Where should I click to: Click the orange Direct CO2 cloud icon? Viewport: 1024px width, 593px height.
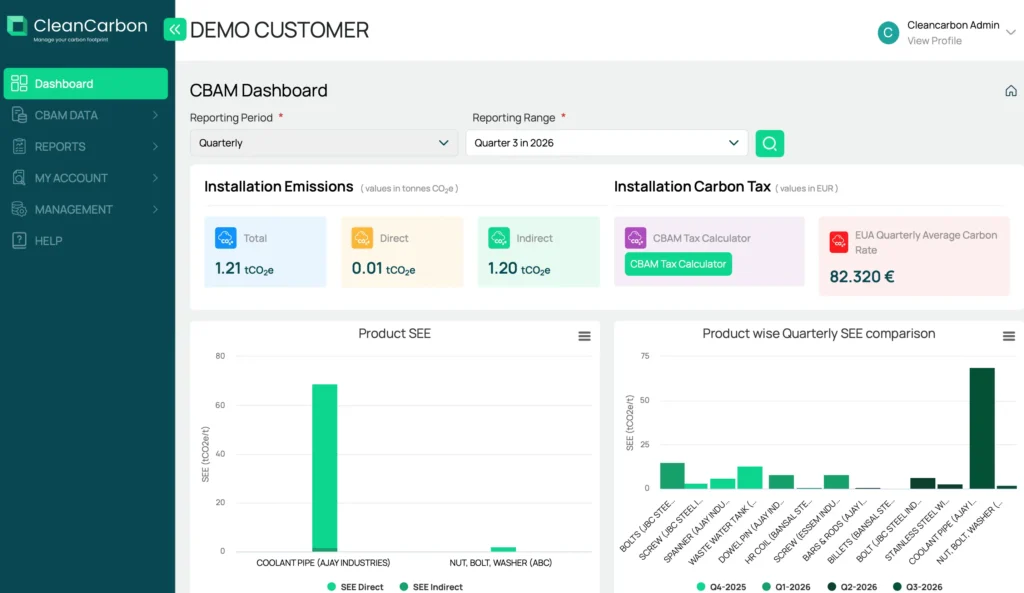tap(362, 238)
